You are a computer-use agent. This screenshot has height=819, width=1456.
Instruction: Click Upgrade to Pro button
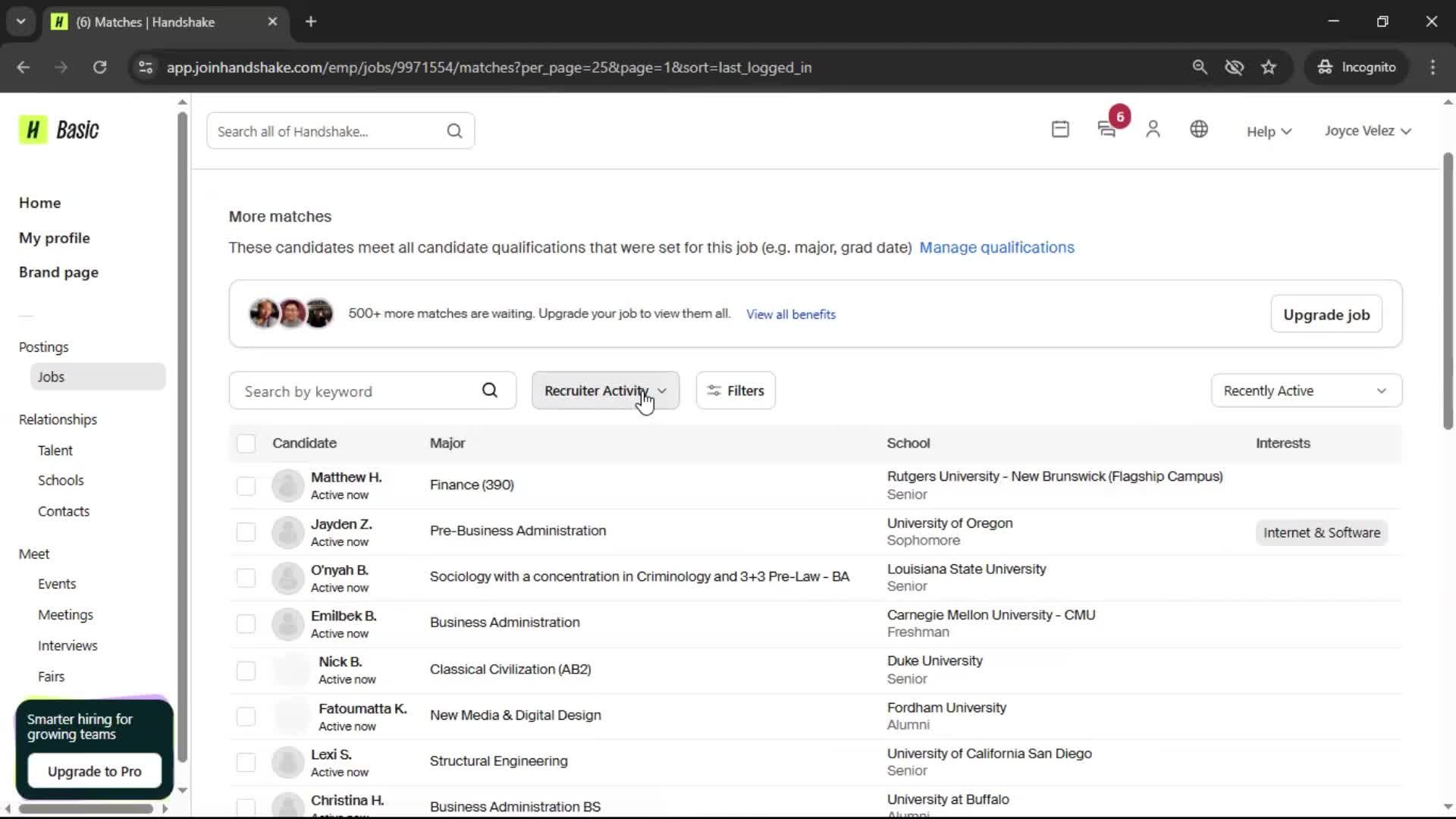click(x=95, y=771)
